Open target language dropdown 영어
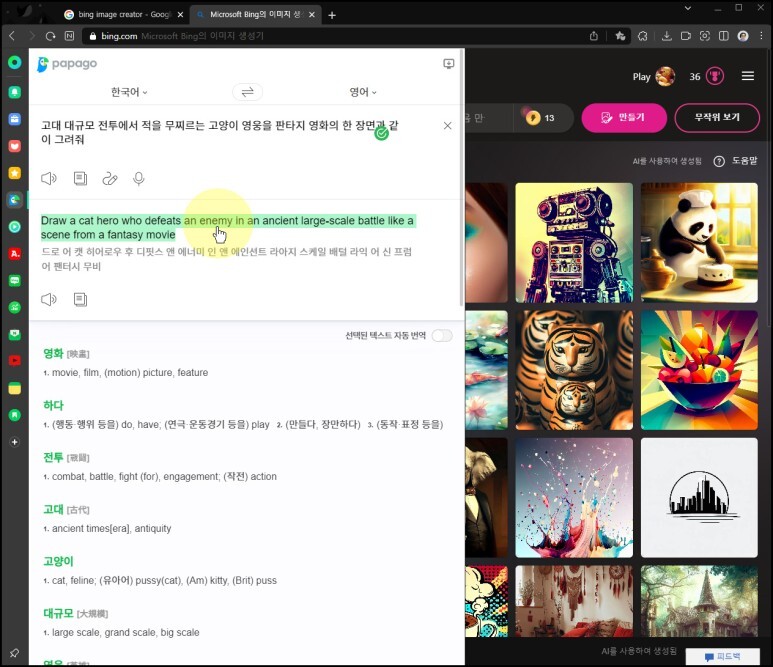The image size is (773, 667). tap(363, 92)
